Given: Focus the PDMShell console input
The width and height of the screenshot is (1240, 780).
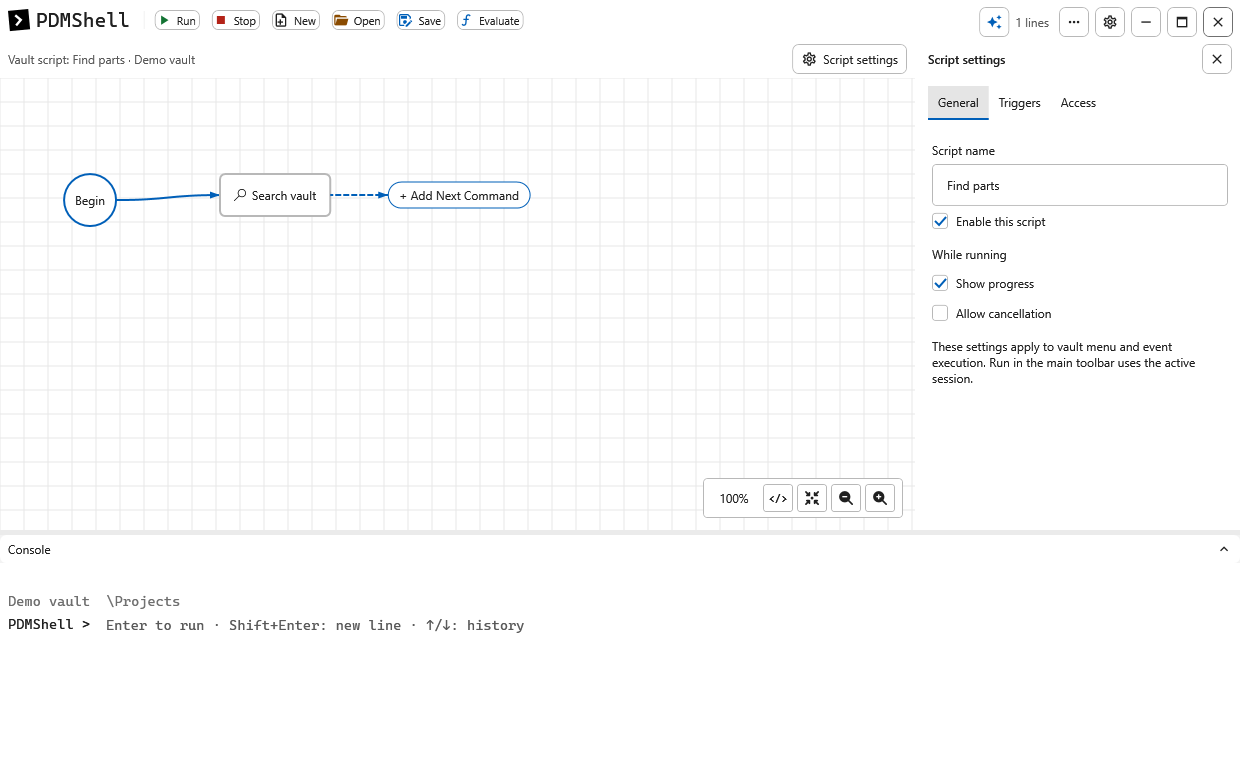Looking at the screenshot, I should pos(670,625).
